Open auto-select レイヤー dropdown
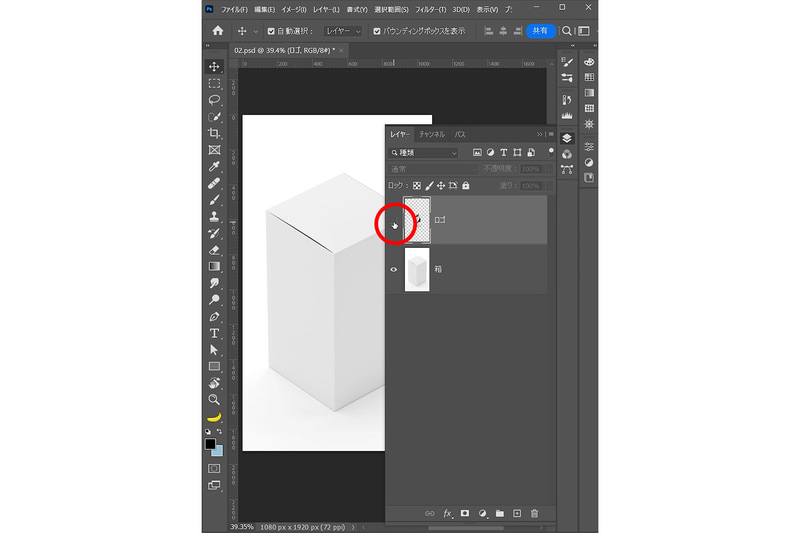800x533 pixels. tap(342, 31)
